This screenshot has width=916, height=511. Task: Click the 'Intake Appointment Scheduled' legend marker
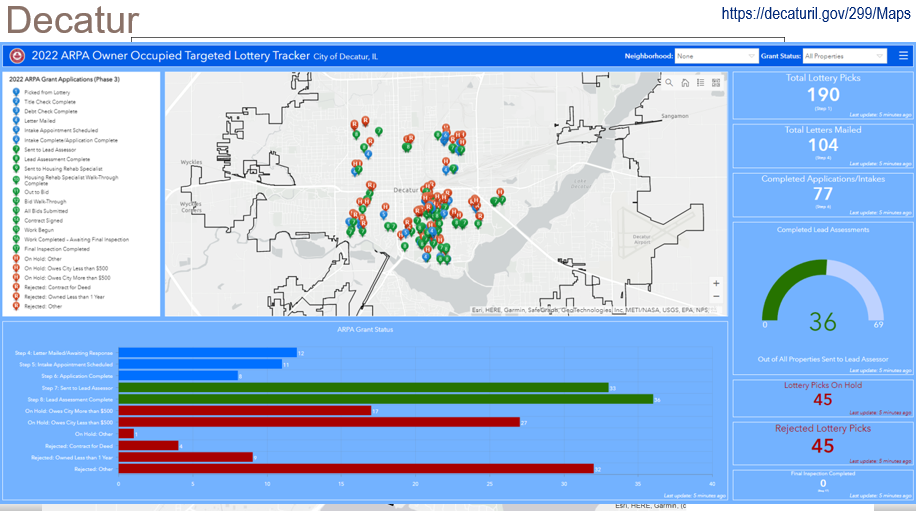coord(16,130)
